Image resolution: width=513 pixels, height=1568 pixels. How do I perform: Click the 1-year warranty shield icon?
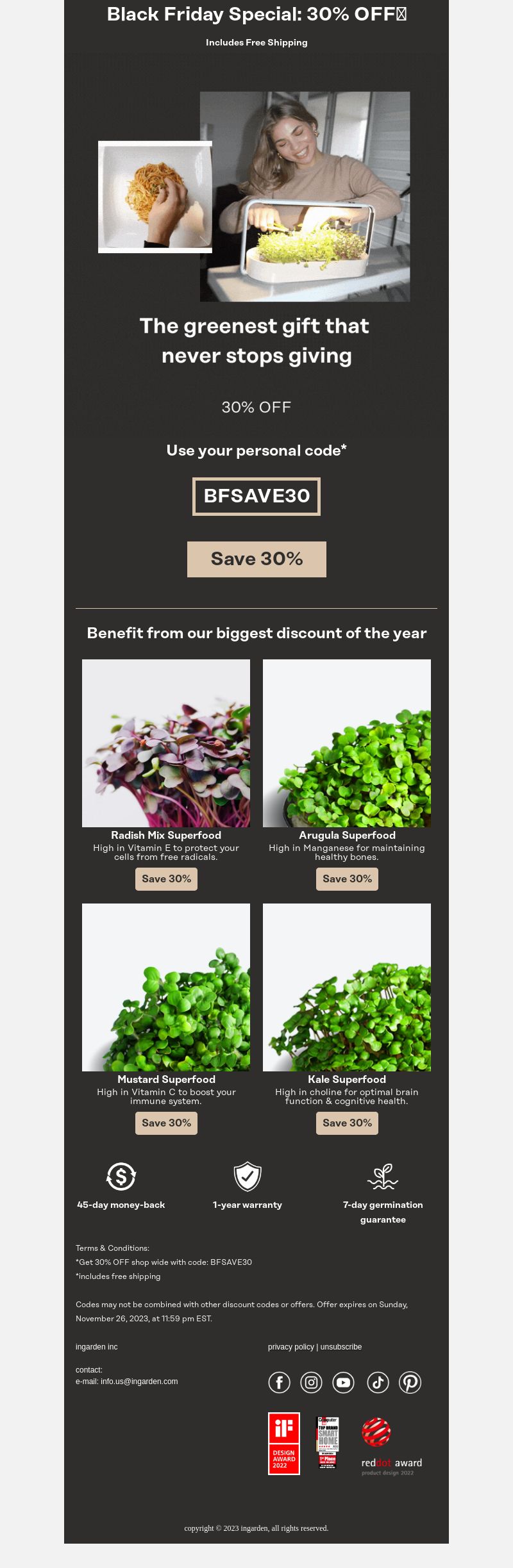tap(248, 1176)
